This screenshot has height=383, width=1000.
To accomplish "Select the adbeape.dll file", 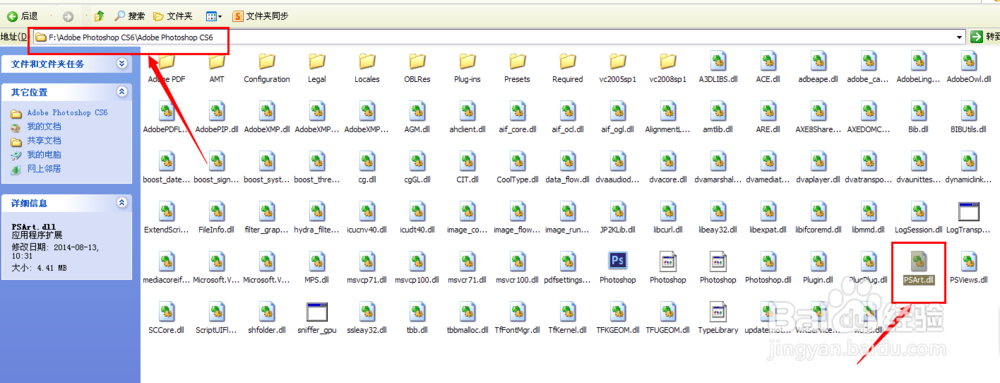I will point(818,68).
